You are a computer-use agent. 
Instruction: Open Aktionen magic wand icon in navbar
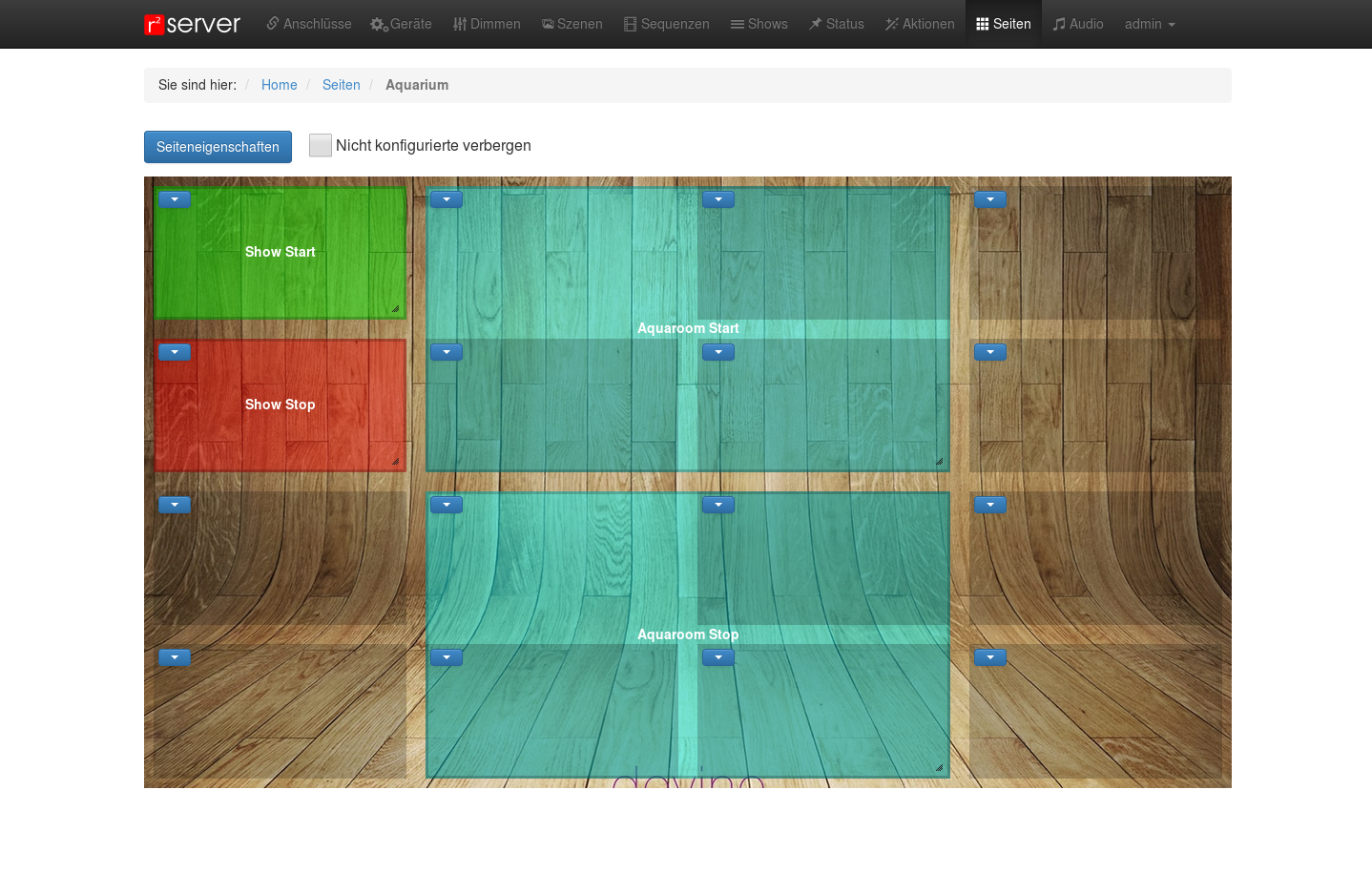pos(892,24)
